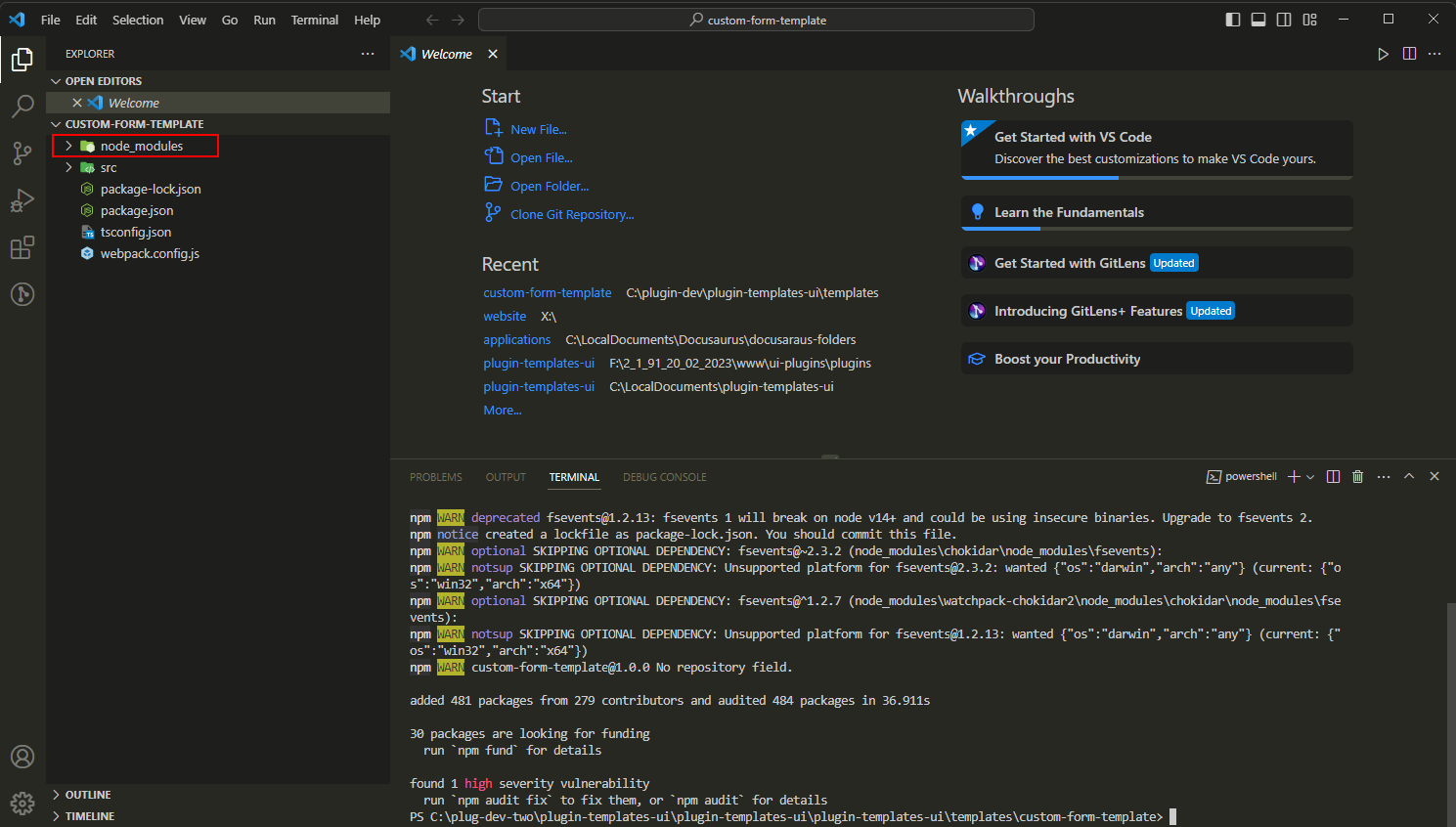Click the More recent items link
The height and width of the screenshot is (827, 1456).
[x=503, y=410]
